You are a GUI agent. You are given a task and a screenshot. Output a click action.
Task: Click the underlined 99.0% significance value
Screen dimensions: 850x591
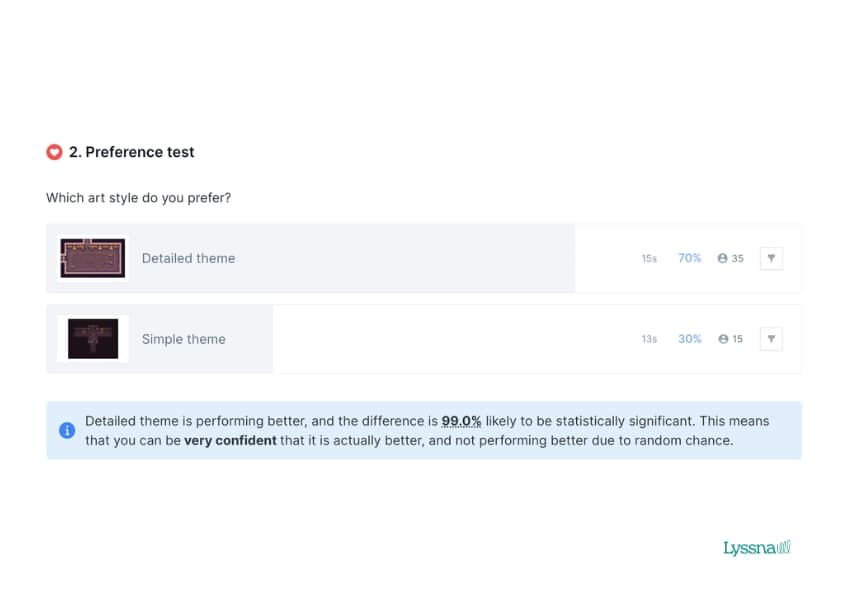(461, 421)
